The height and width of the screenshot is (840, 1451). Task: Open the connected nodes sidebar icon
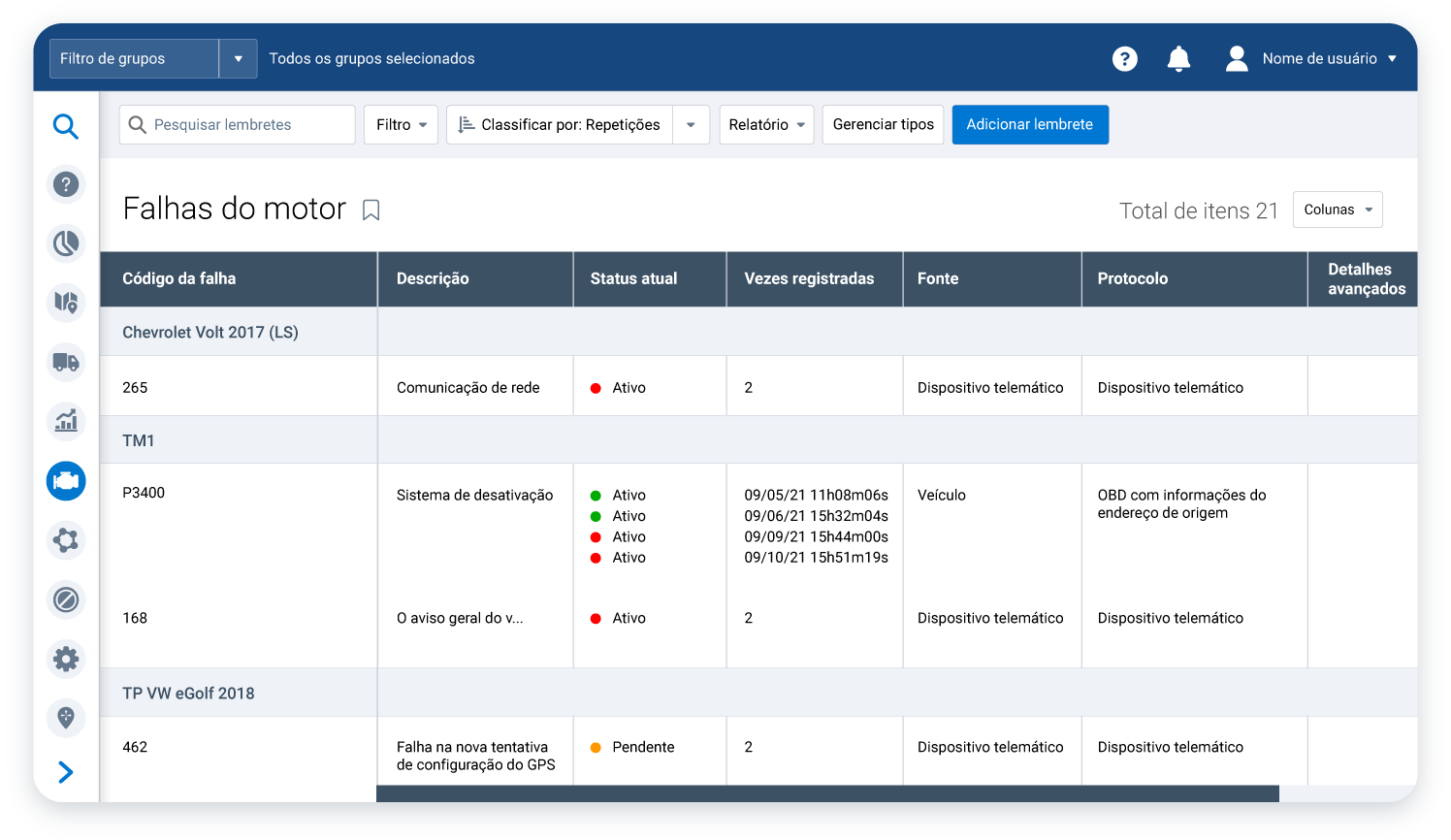pos(66,540)
